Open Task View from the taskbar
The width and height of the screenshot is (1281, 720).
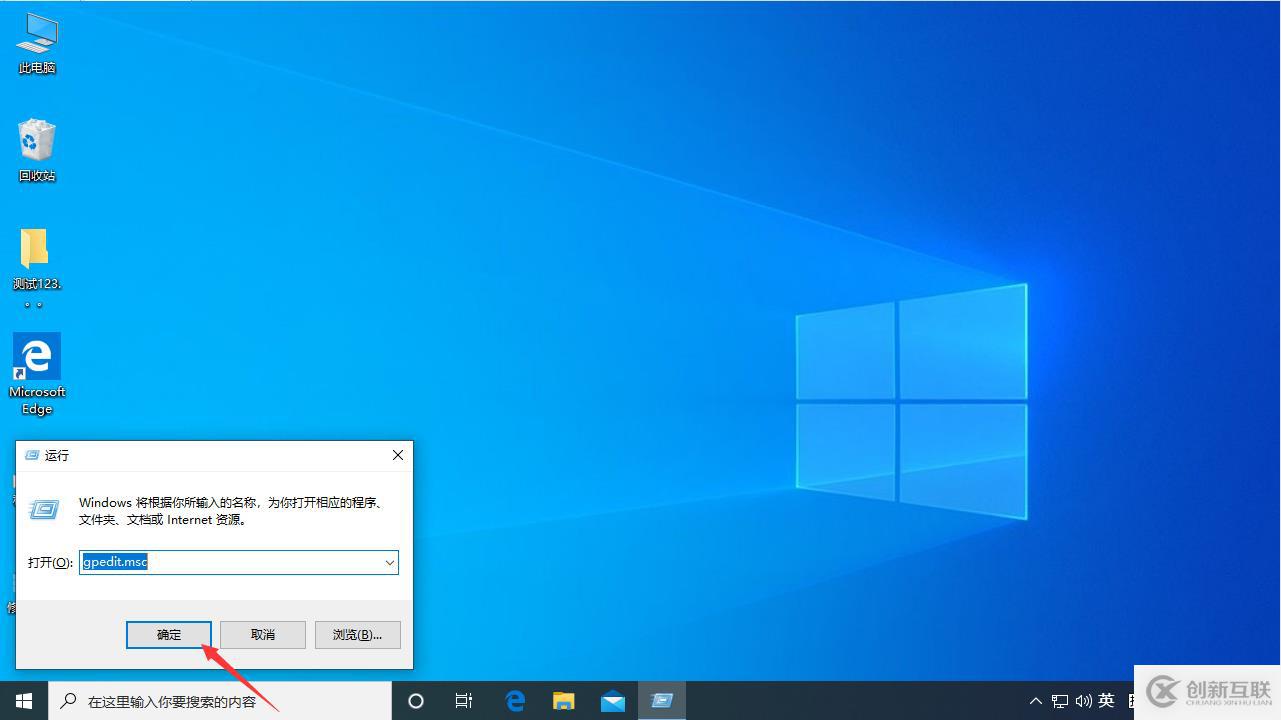[x=464, y=701]
